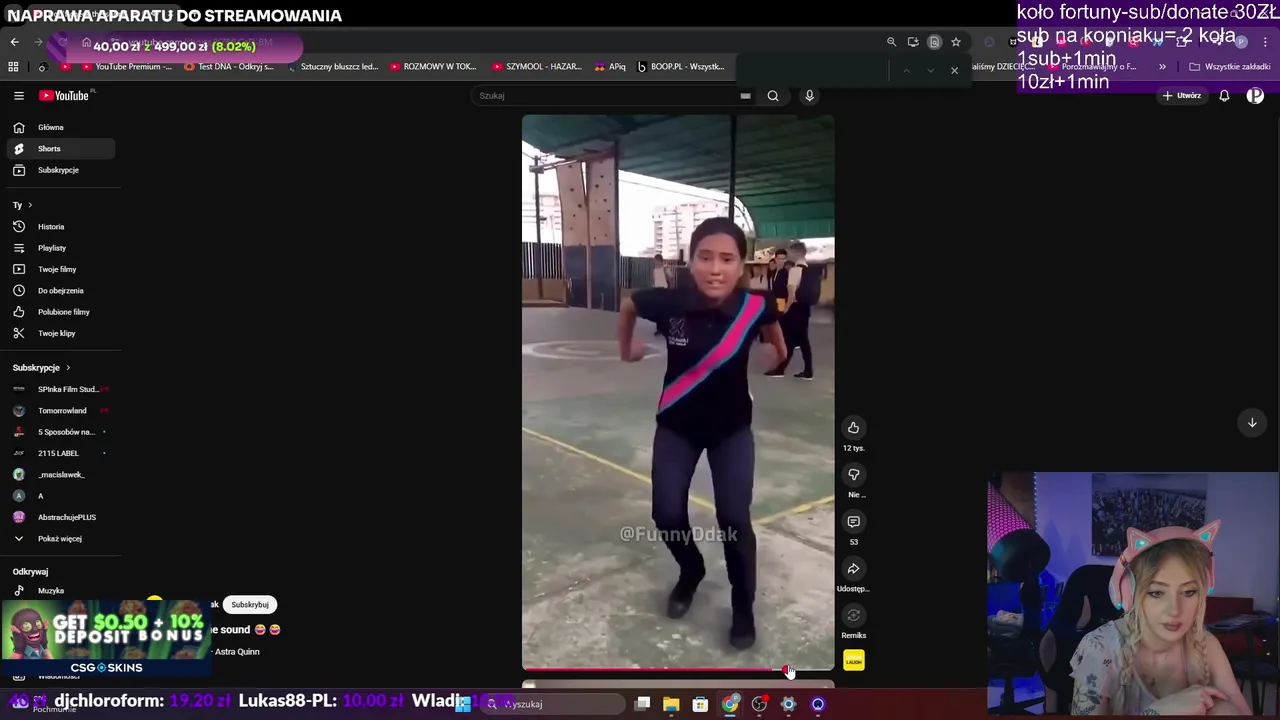Open 5 Sposobów na channel
Screen dimensions: 1280x720
[60, 432]
